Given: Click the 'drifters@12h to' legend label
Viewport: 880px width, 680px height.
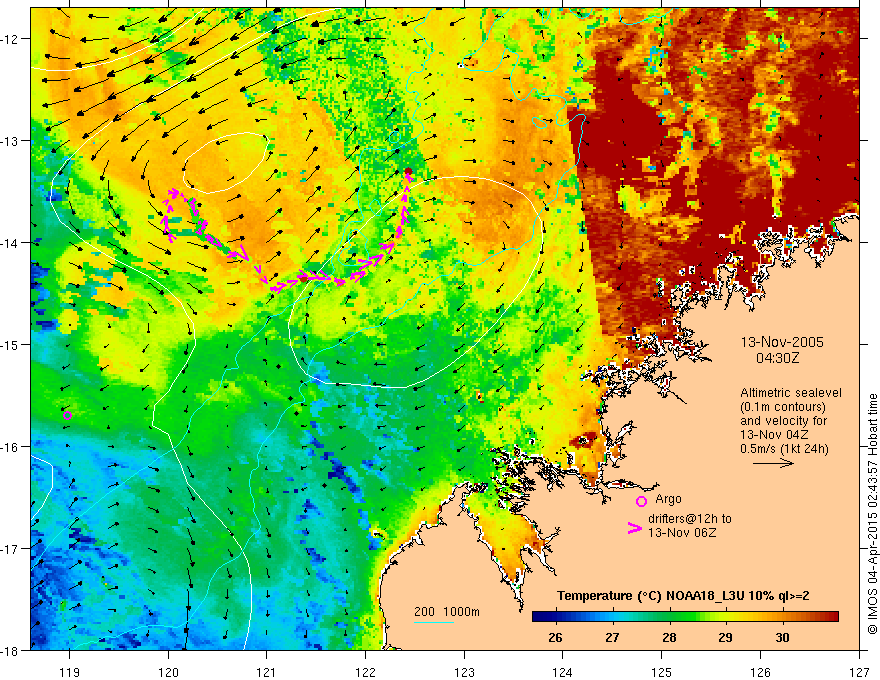Looking at the screenshot, I should (x=690, y=519).
